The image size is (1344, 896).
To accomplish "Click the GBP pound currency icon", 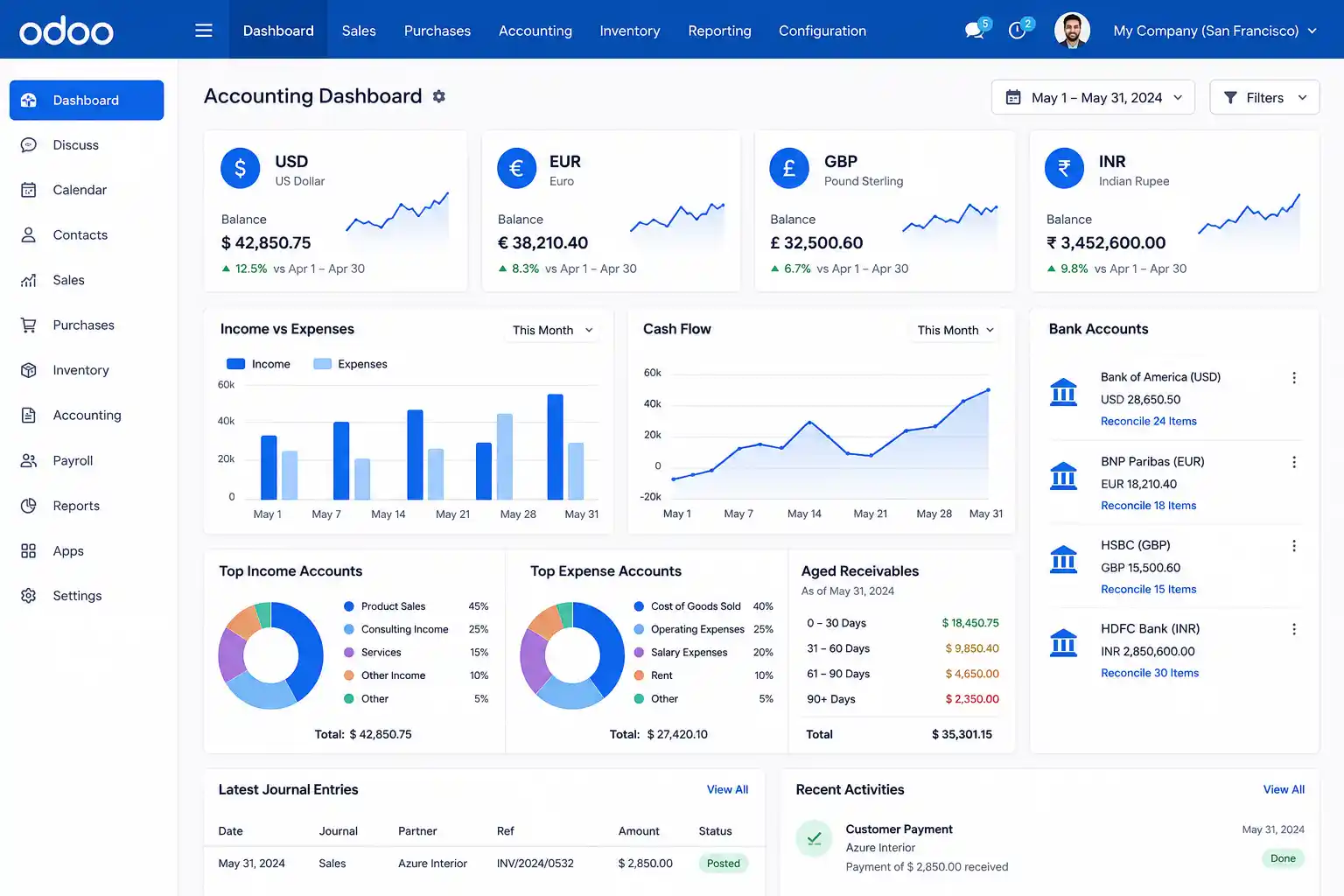I will (789, 168).
